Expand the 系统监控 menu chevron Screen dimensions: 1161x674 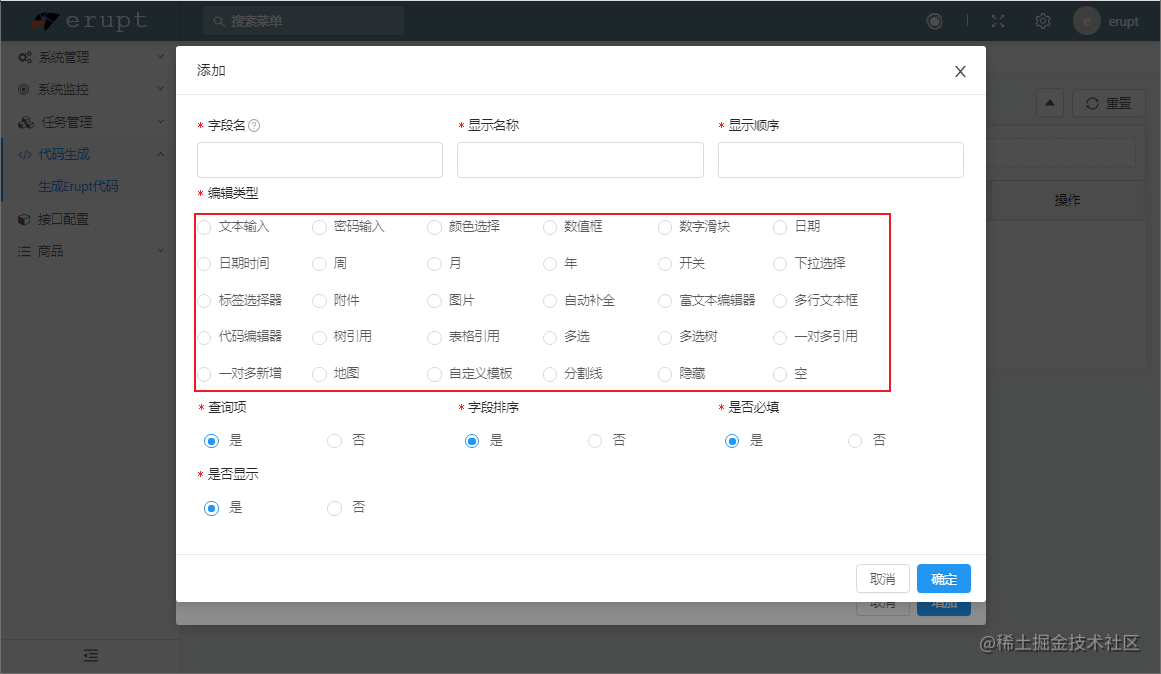pos(161,89)
